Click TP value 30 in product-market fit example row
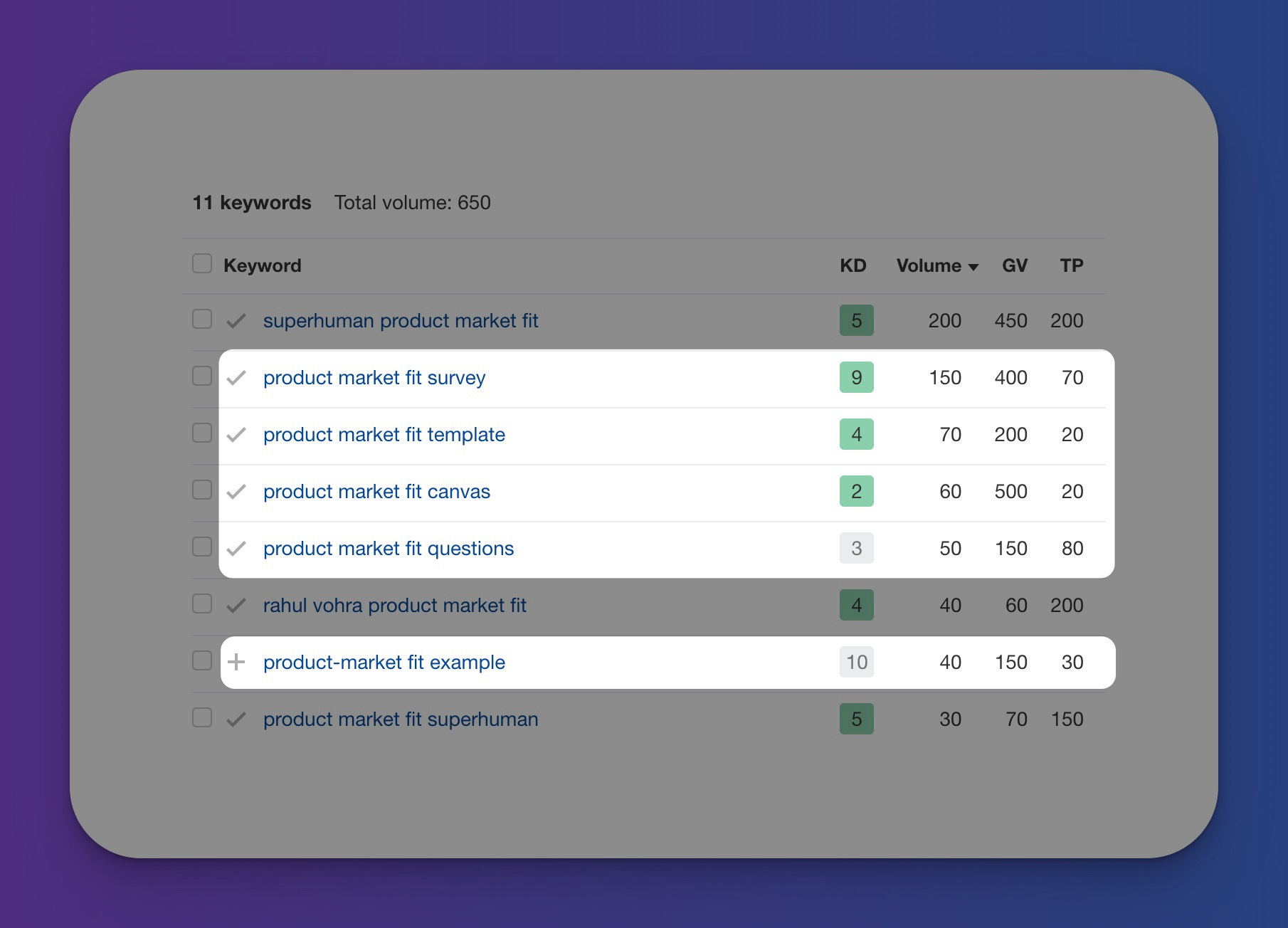Image resolution: width=1288 pixels, height=928 pixels. tap(1072, 663)
